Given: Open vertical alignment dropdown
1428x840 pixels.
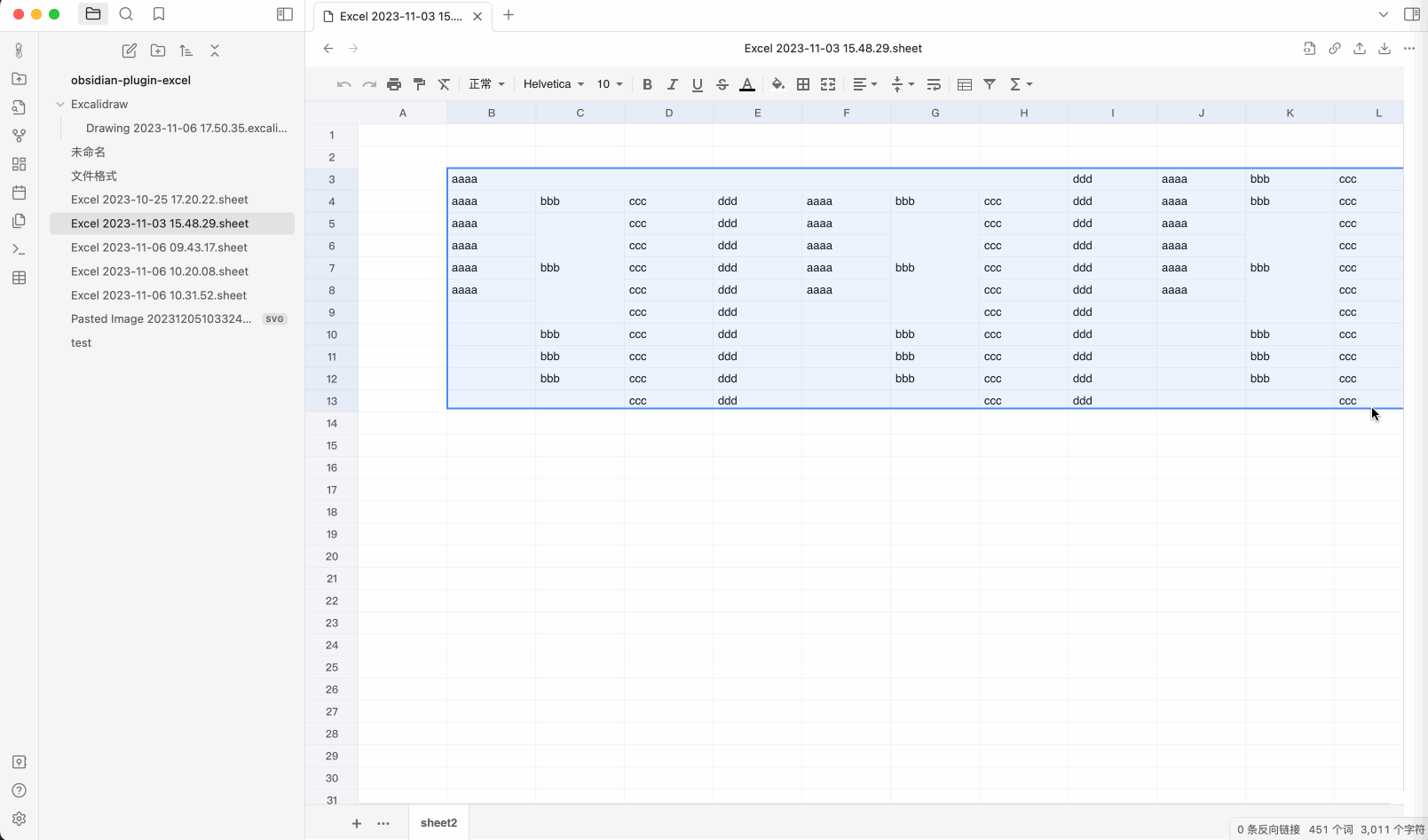Looking at the screenshot, I should tap(902, 84).
